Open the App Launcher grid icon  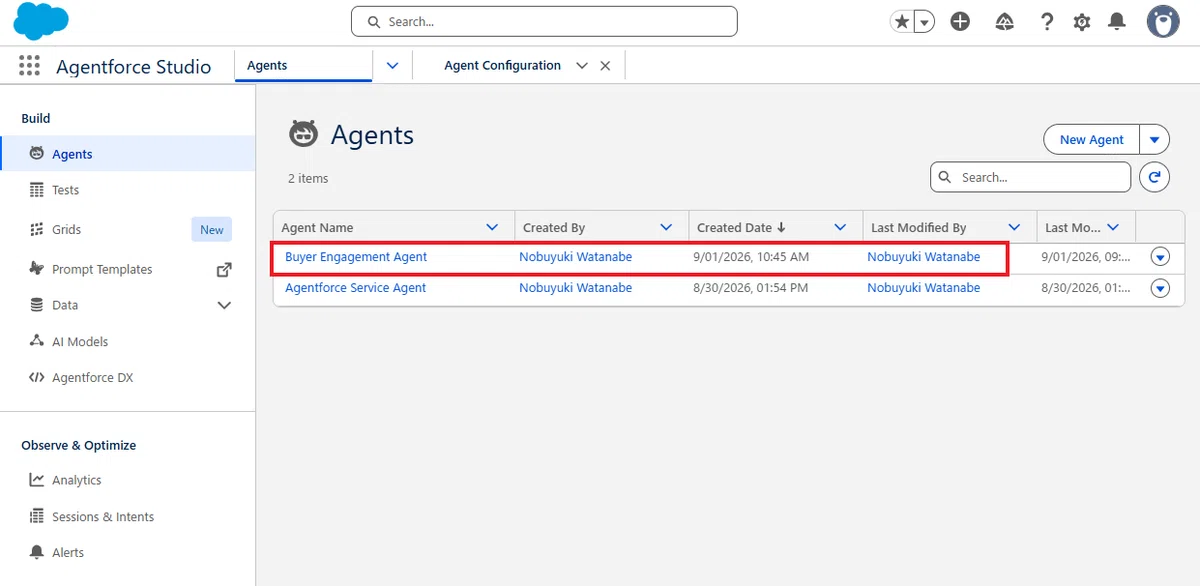pos(30,66)
